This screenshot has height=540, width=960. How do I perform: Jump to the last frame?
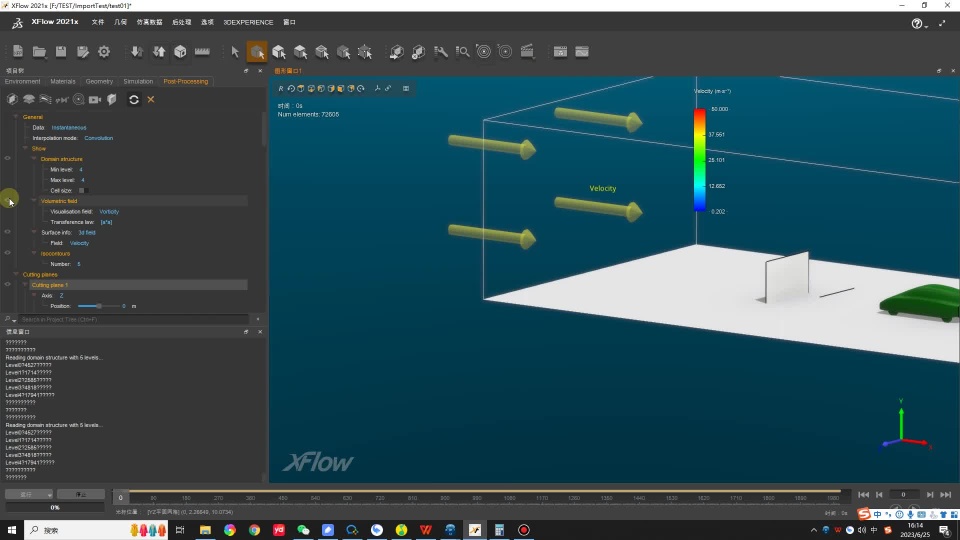tap(946, 495)
